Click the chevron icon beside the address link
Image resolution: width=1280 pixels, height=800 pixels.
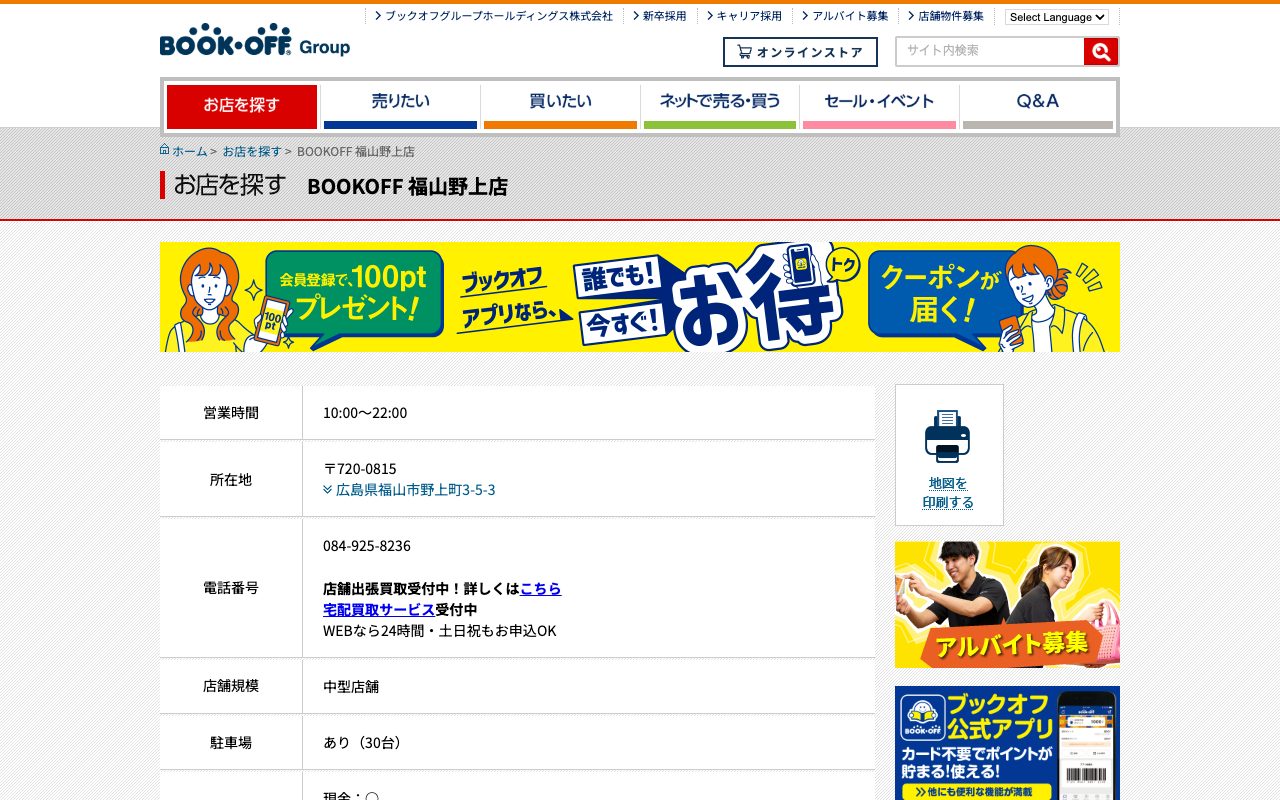[x=328, y=490]
